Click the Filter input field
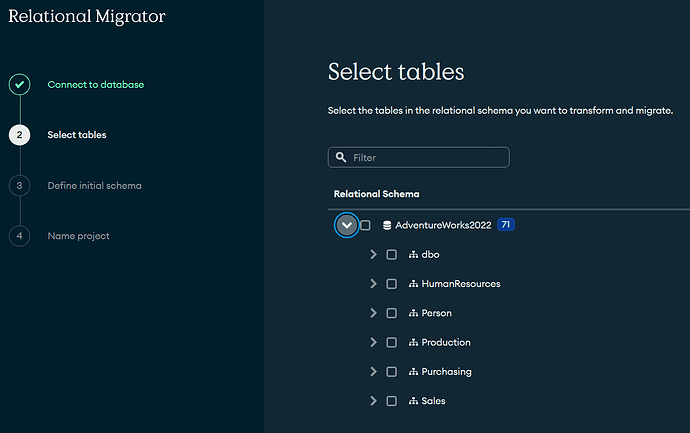This screenshot has width=690, height=433. [427, 158]
